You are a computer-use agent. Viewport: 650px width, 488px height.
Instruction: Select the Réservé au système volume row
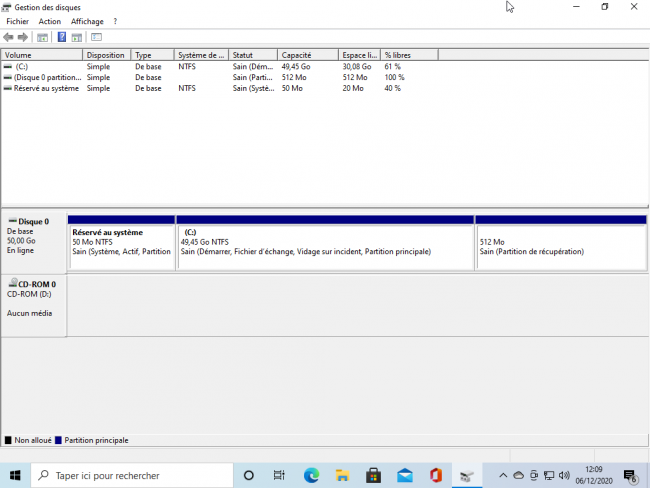[x=42, y=88]
